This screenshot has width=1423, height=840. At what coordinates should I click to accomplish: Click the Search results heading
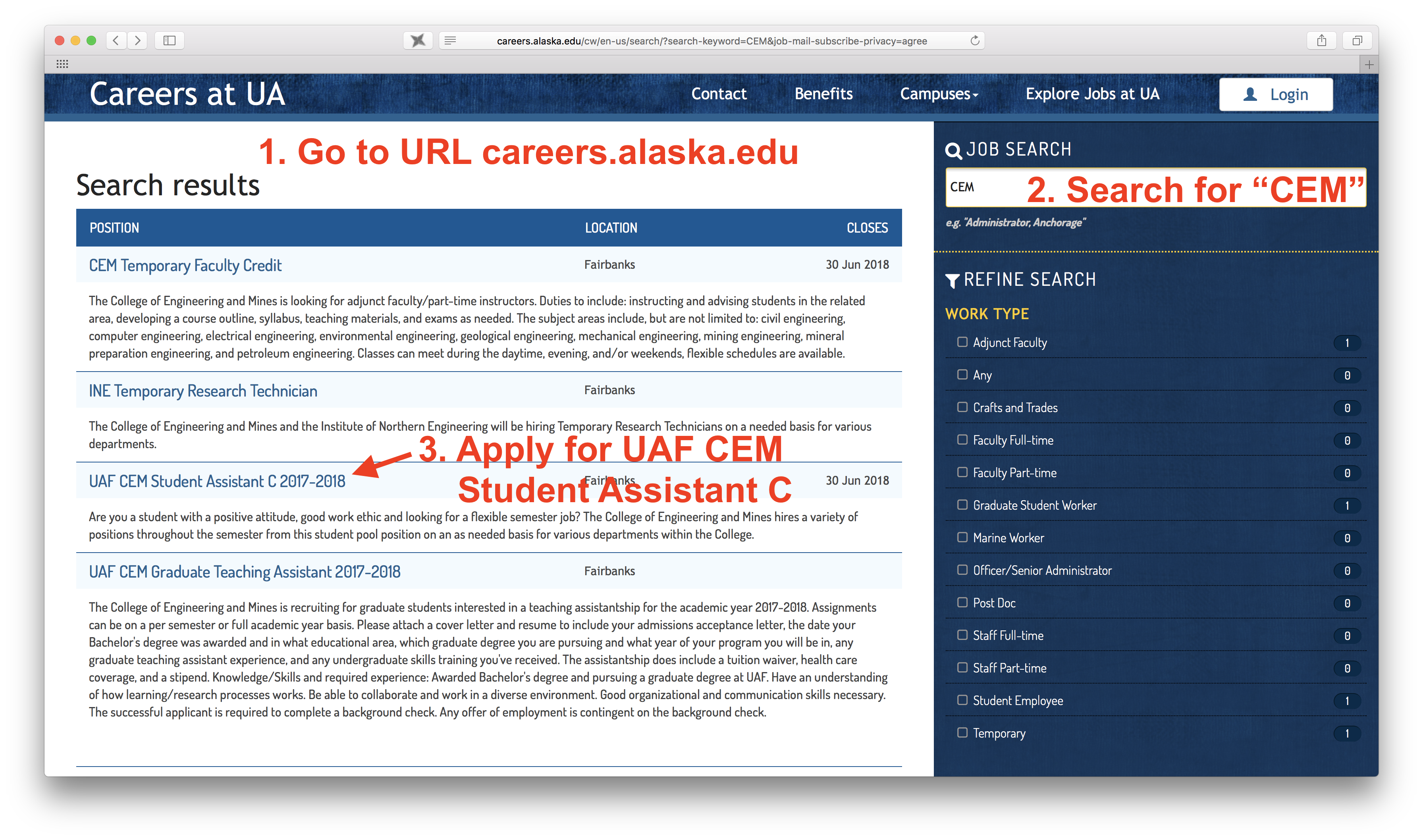pos(168,186)
